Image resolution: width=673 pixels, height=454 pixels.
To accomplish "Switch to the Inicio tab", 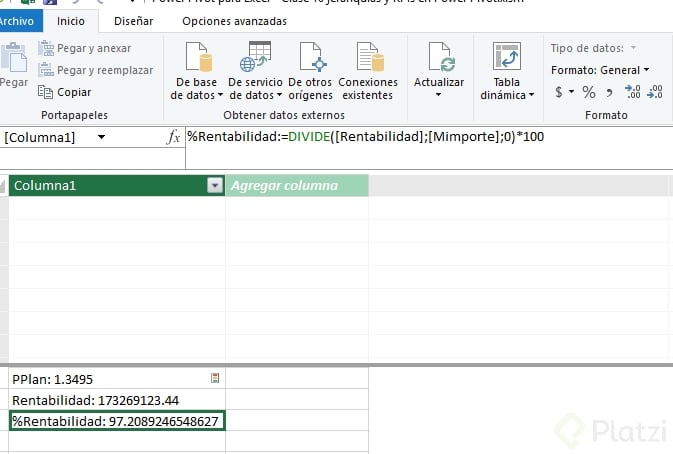I will tap(71, 21).
